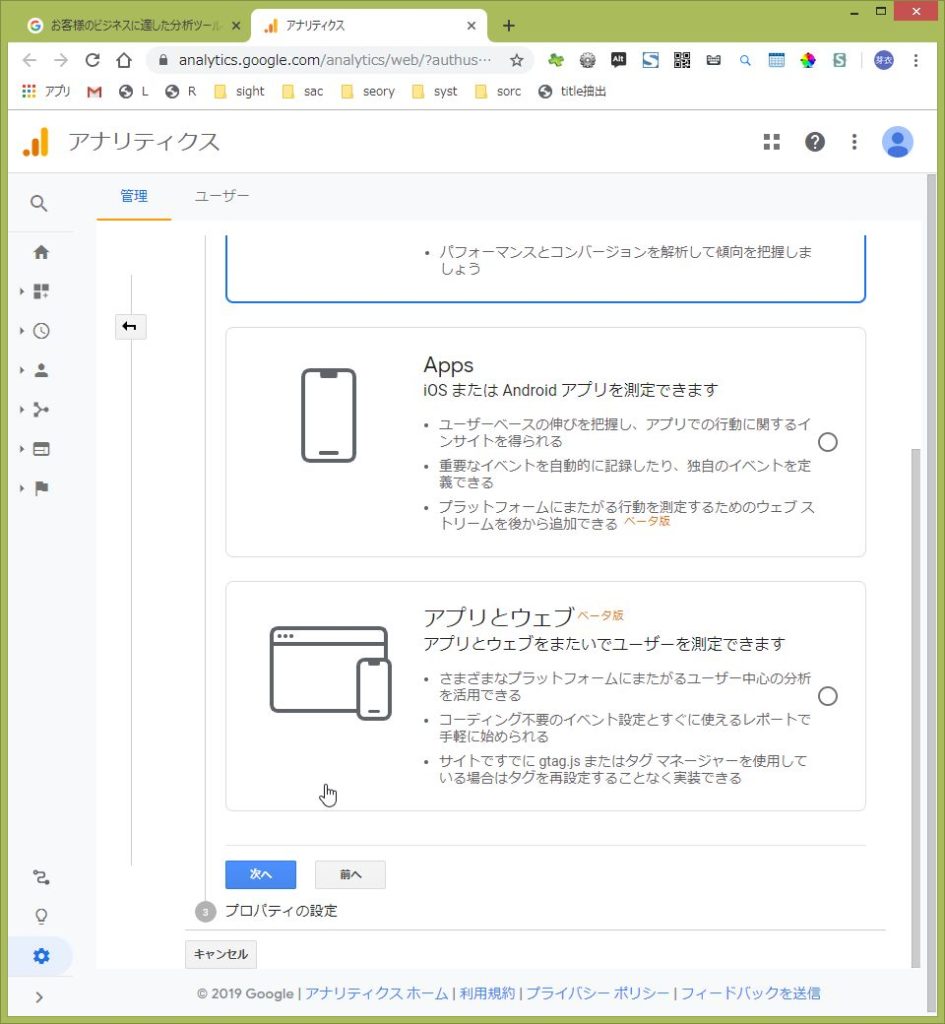This screenshot has width=945, height=1024.
Task: Open the seory bookmark folder
Action: pos(368,91)
